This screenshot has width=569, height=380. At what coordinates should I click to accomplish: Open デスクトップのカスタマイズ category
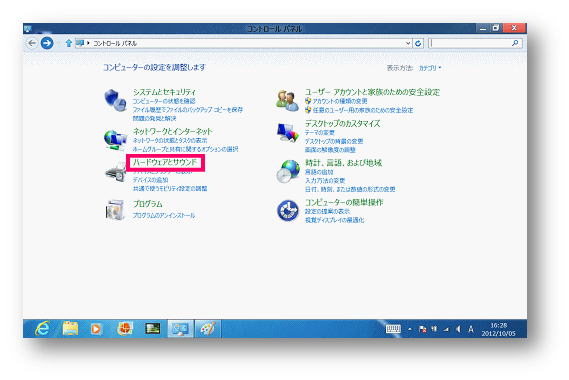pos(343,124)
